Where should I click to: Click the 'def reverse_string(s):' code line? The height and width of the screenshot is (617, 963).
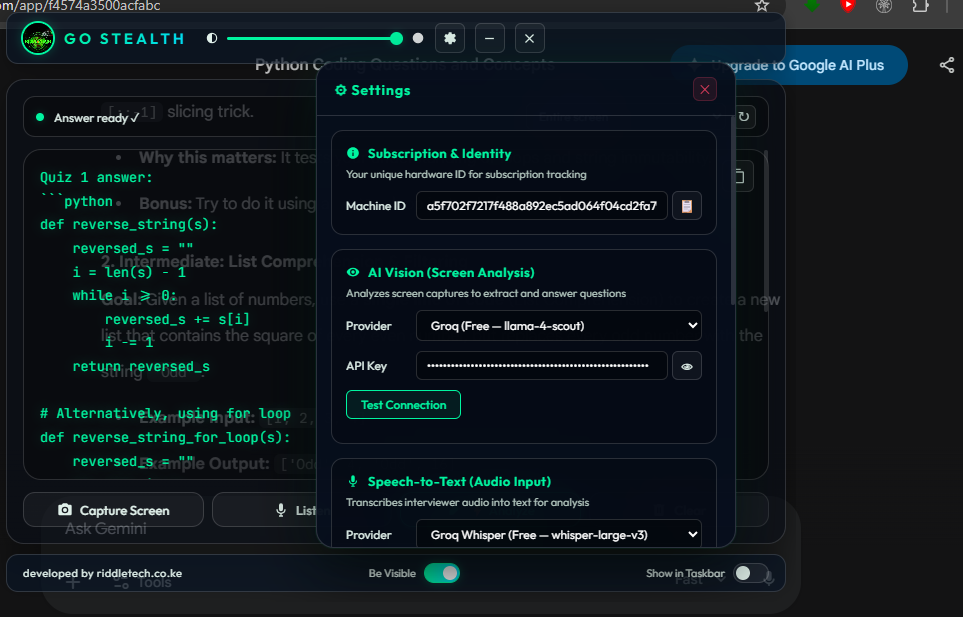point(129,225)
